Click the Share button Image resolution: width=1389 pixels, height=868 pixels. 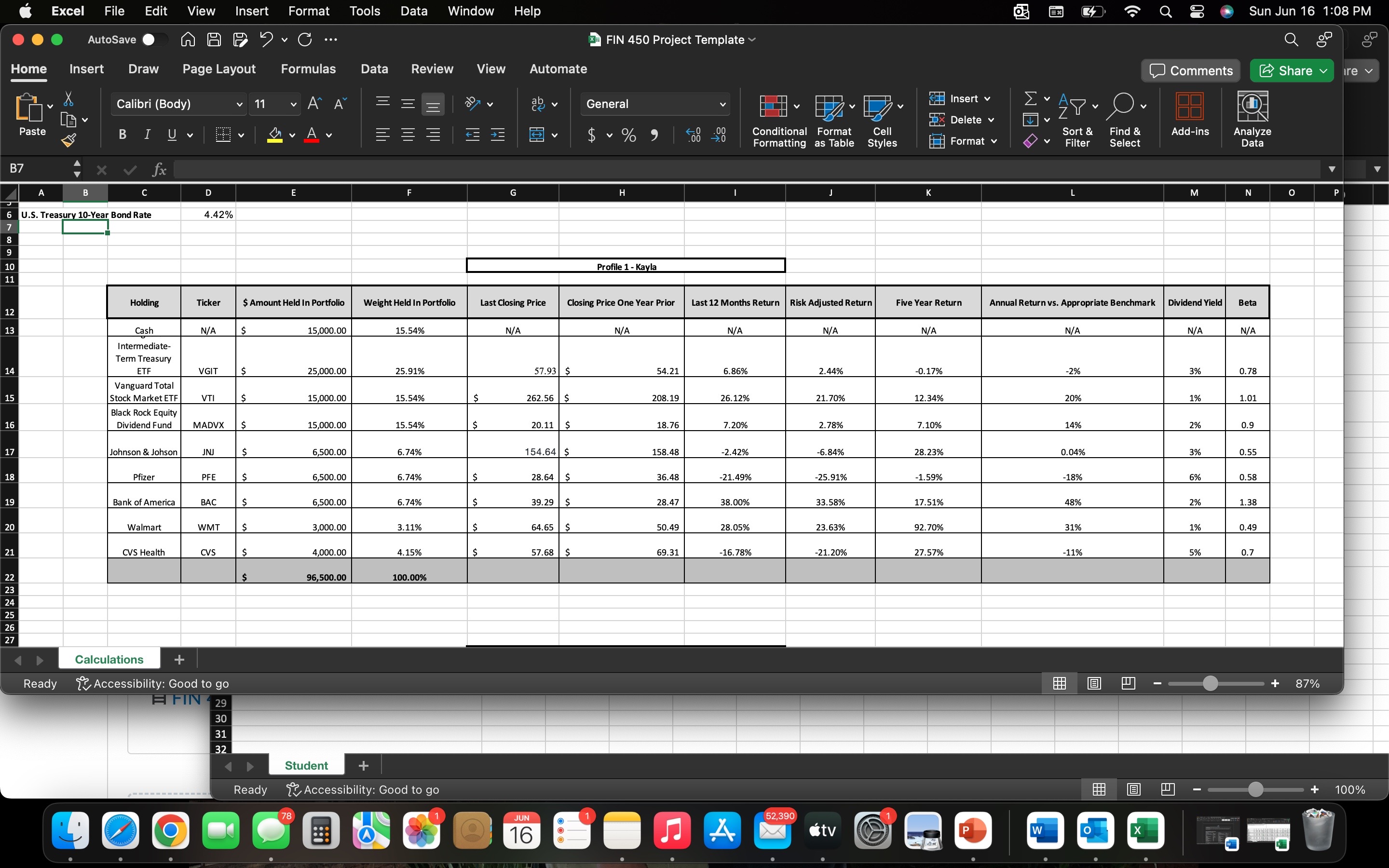[x=1292, y=70]
